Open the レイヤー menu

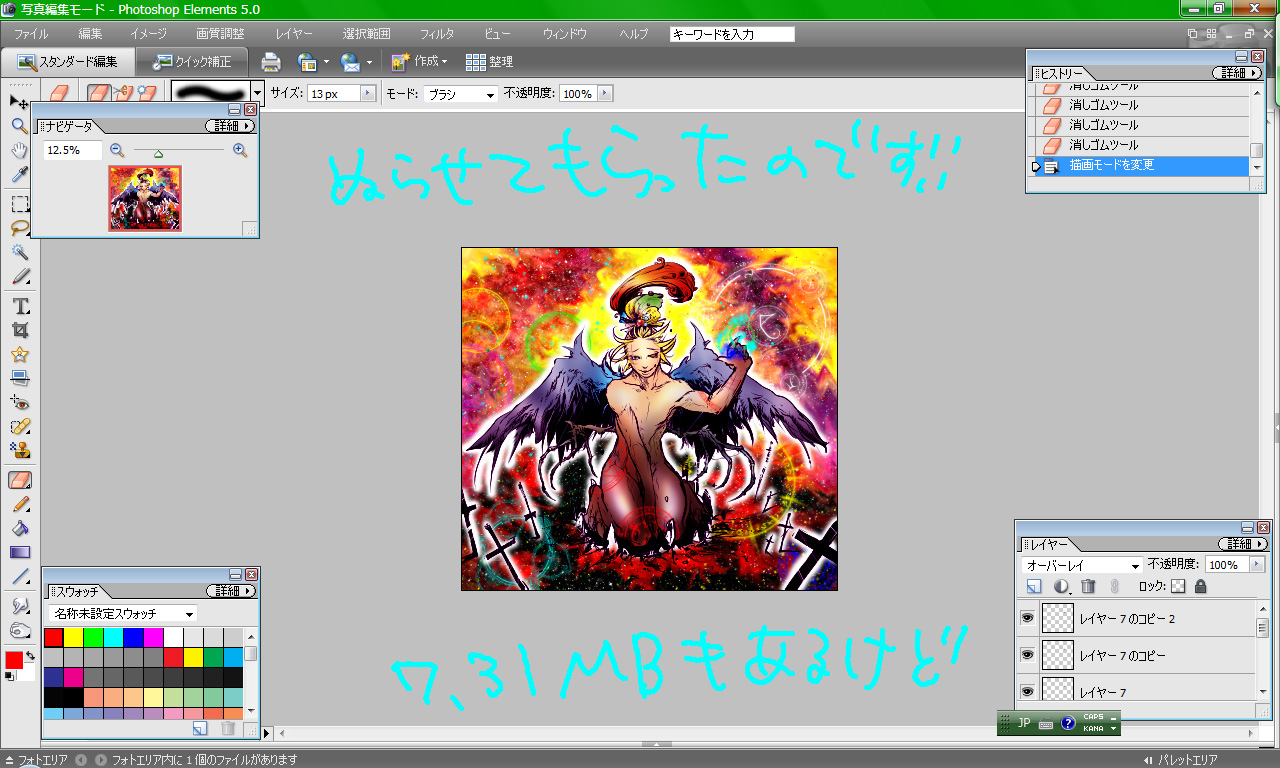tap(294, 34)
